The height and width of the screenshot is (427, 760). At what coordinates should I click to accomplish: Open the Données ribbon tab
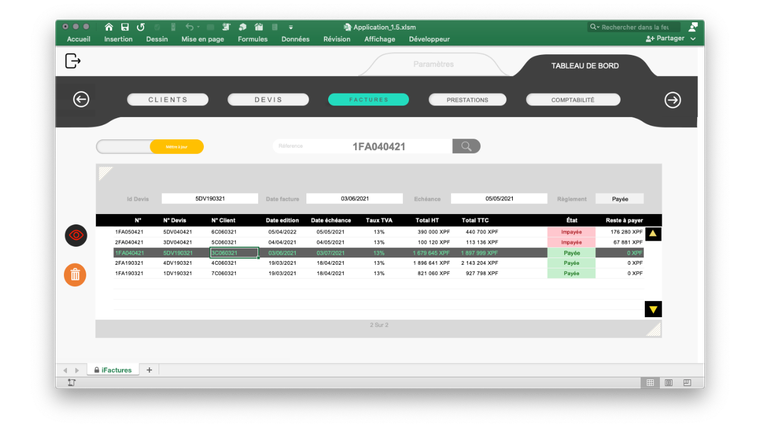pos(295,39)
